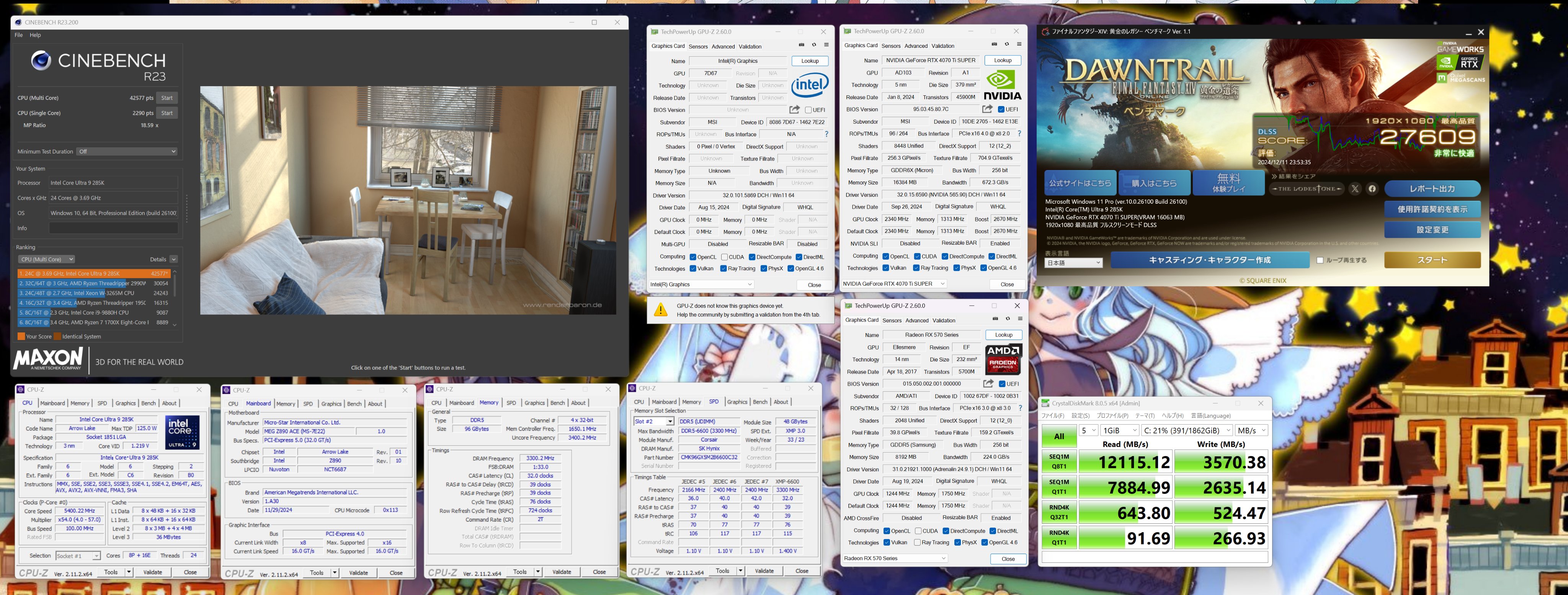Switch to Sensors tab in NVIDIA GPU-Z window
This screenshot has height=595, width=1568.
click(890, 46)
